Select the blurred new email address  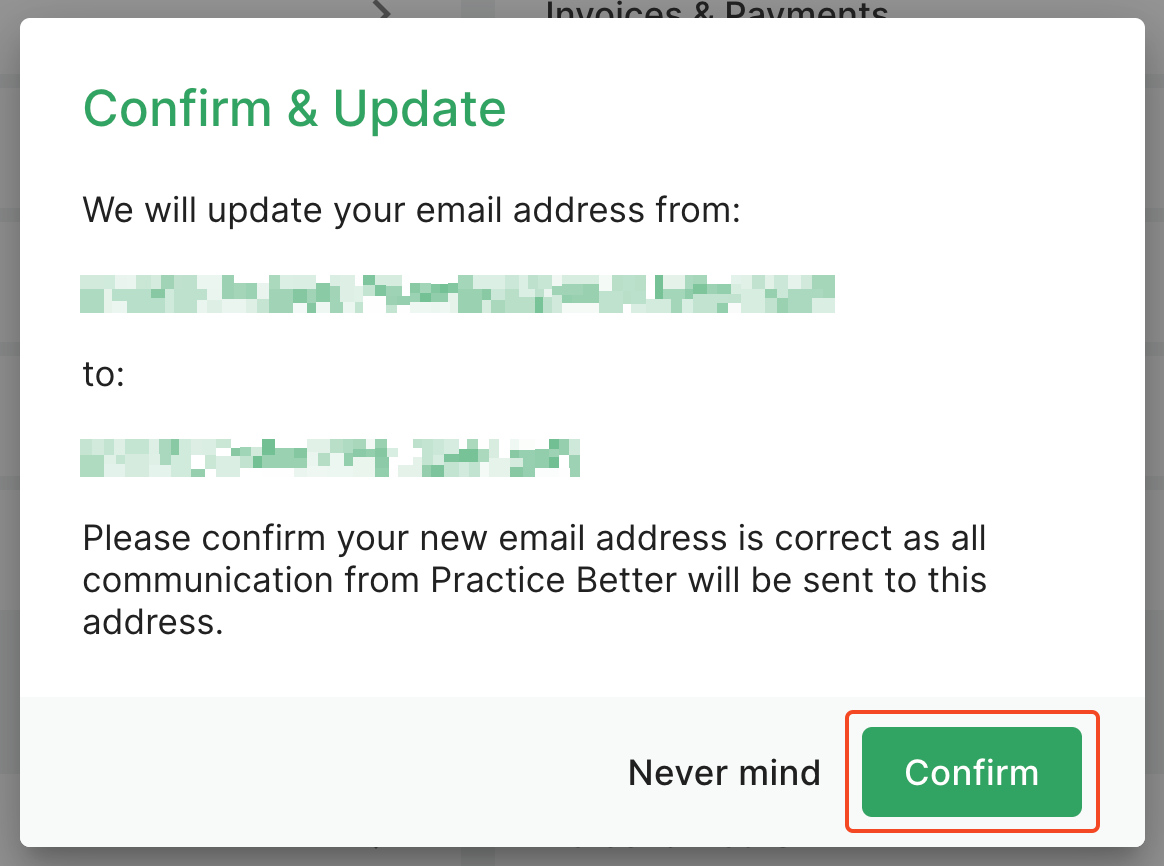330,458
